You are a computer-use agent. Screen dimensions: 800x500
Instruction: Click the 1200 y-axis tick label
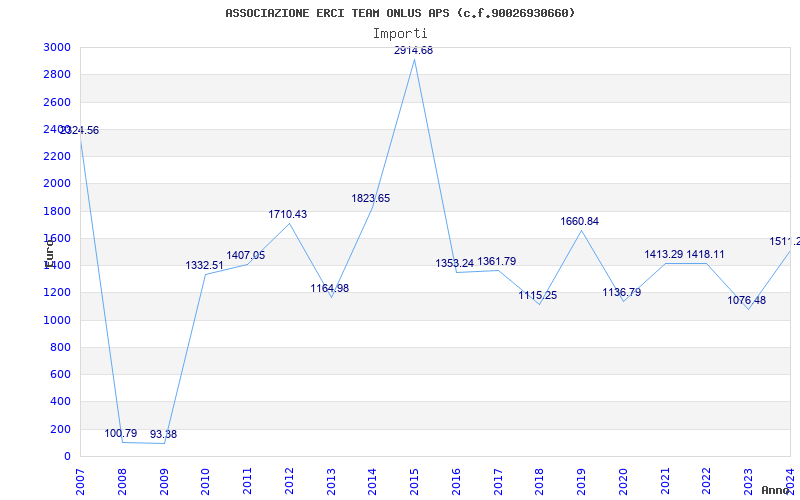pos(57,292)
